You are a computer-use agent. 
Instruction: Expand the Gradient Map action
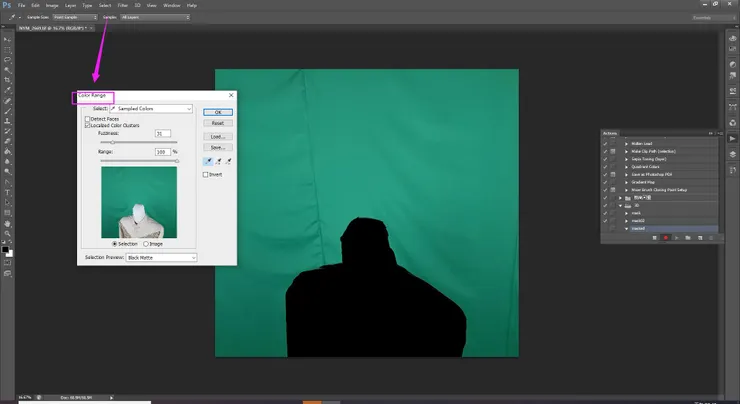(x=626, y=182)
